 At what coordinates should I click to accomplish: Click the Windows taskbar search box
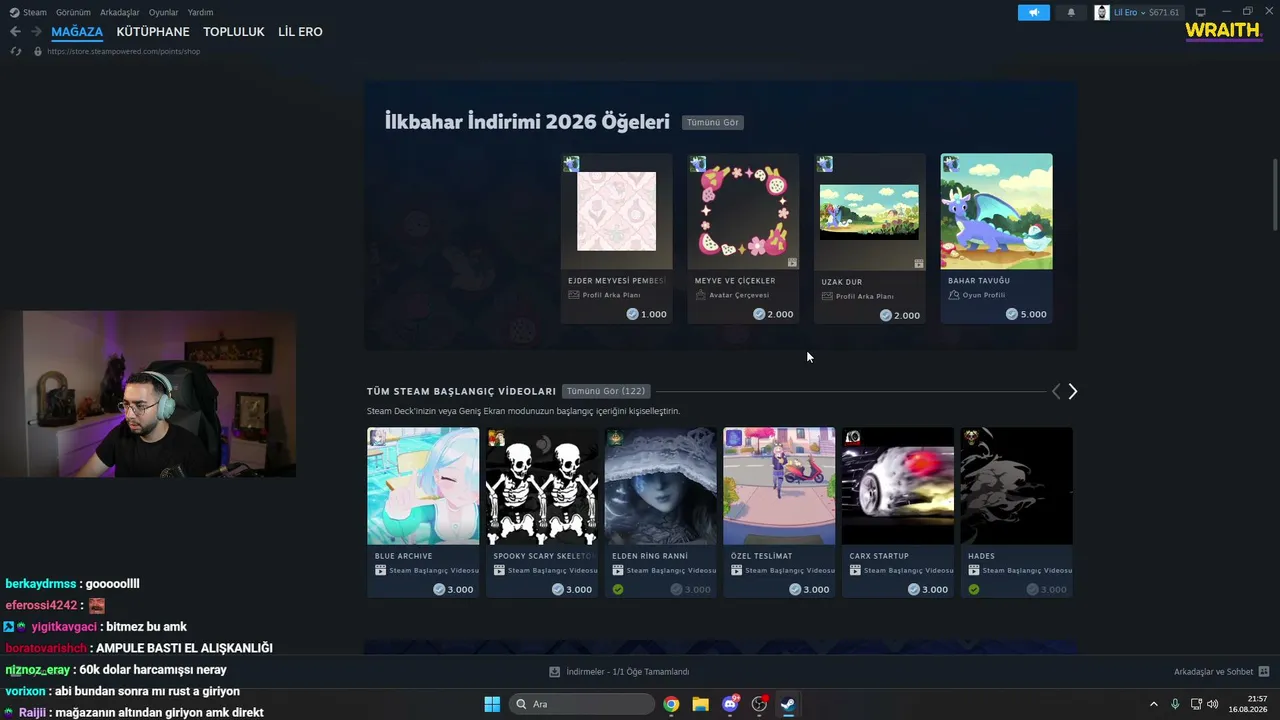click(582, 704)
